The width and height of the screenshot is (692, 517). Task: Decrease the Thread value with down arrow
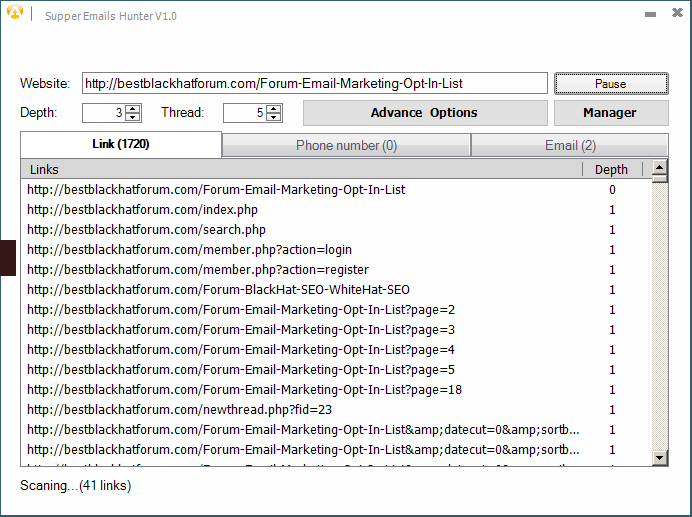[274, 117]
